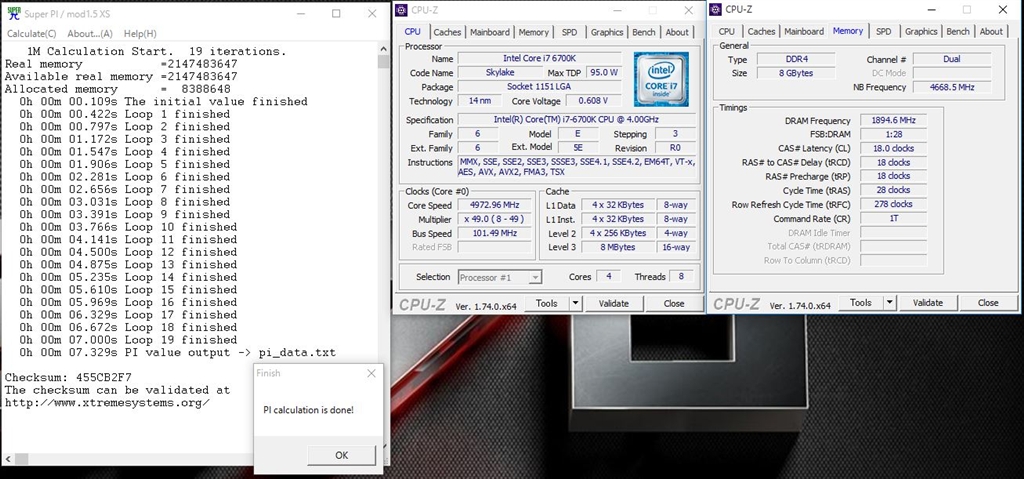
Task: Click the Package field Socket 1151 LGA
Action: [539, 87]
